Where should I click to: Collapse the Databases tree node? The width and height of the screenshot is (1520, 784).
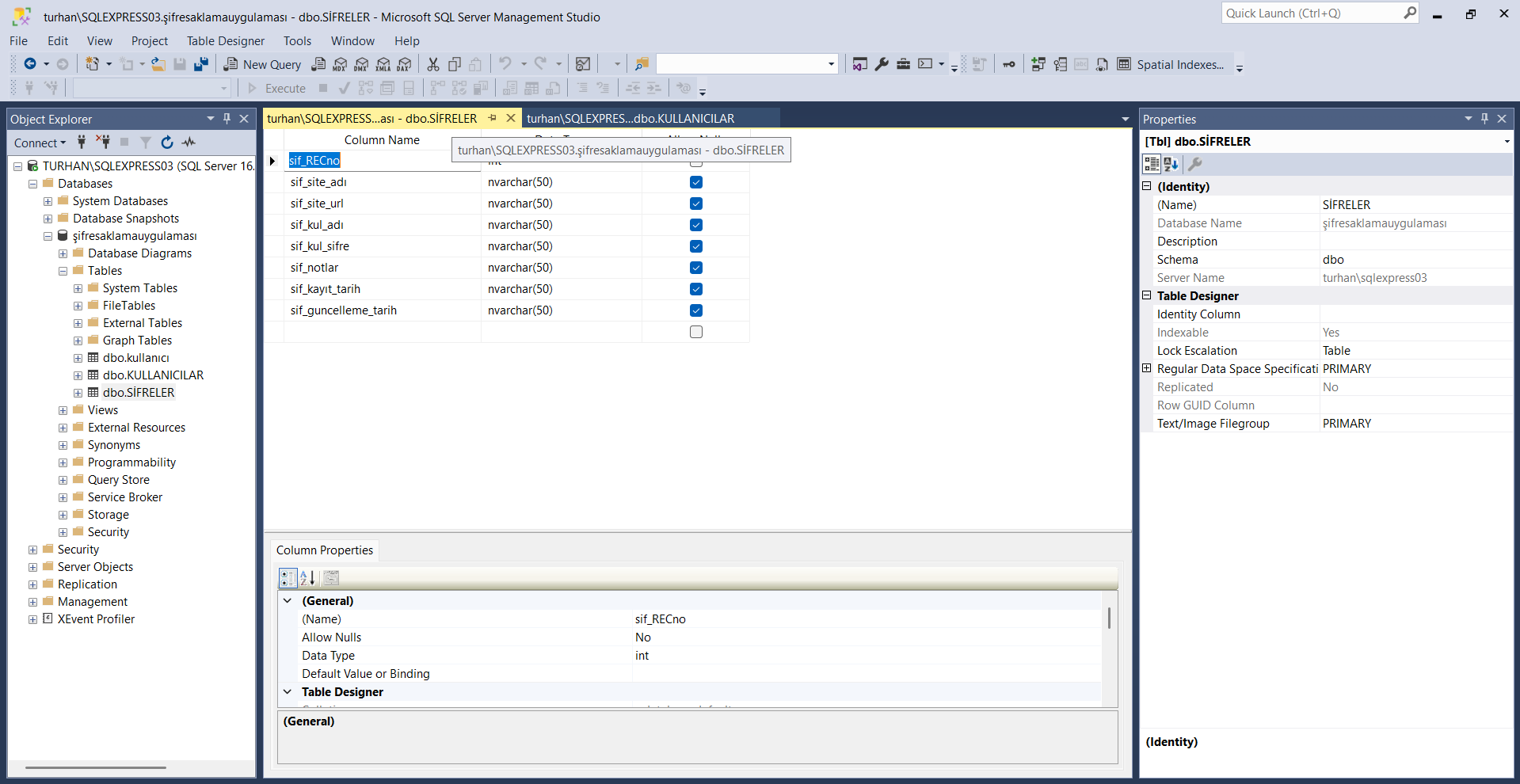tap(32, 184)
